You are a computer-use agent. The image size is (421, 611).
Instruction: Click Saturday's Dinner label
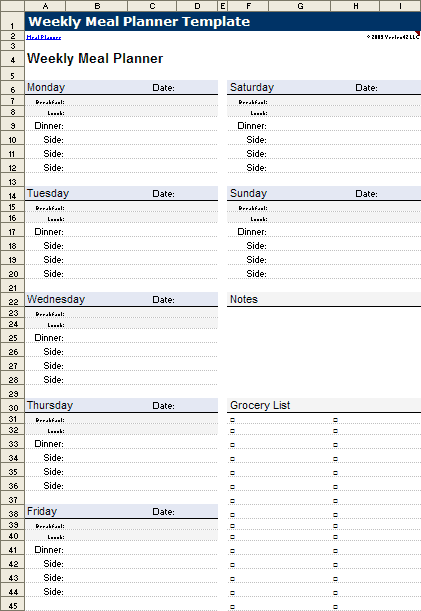point(252,126)
